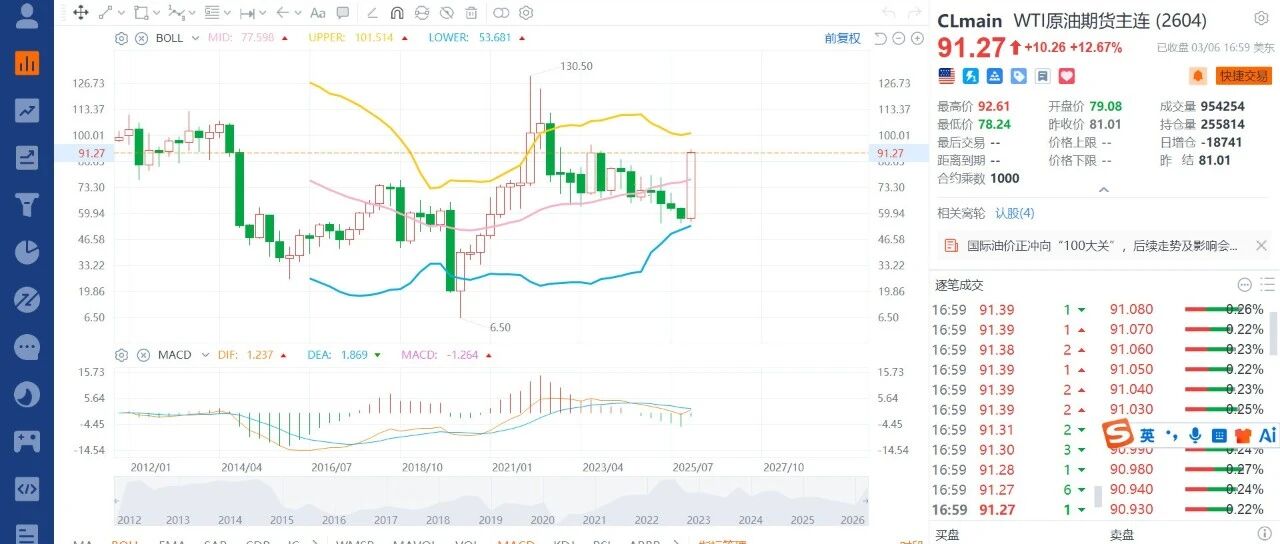1280x544 pixels.
Task: Click the 2020 area in timeline navigator
Action: click(542, 520)
